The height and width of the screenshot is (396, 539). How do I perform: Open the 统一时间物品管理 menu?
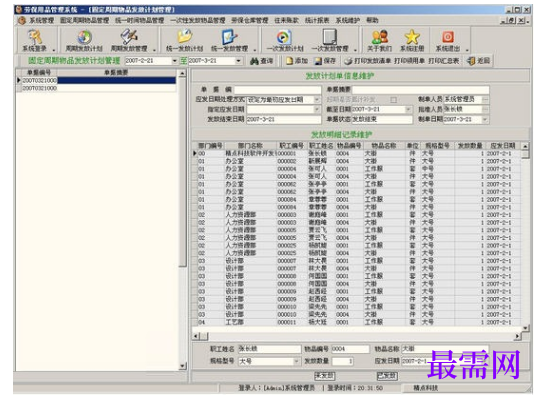tap(140, 20)
